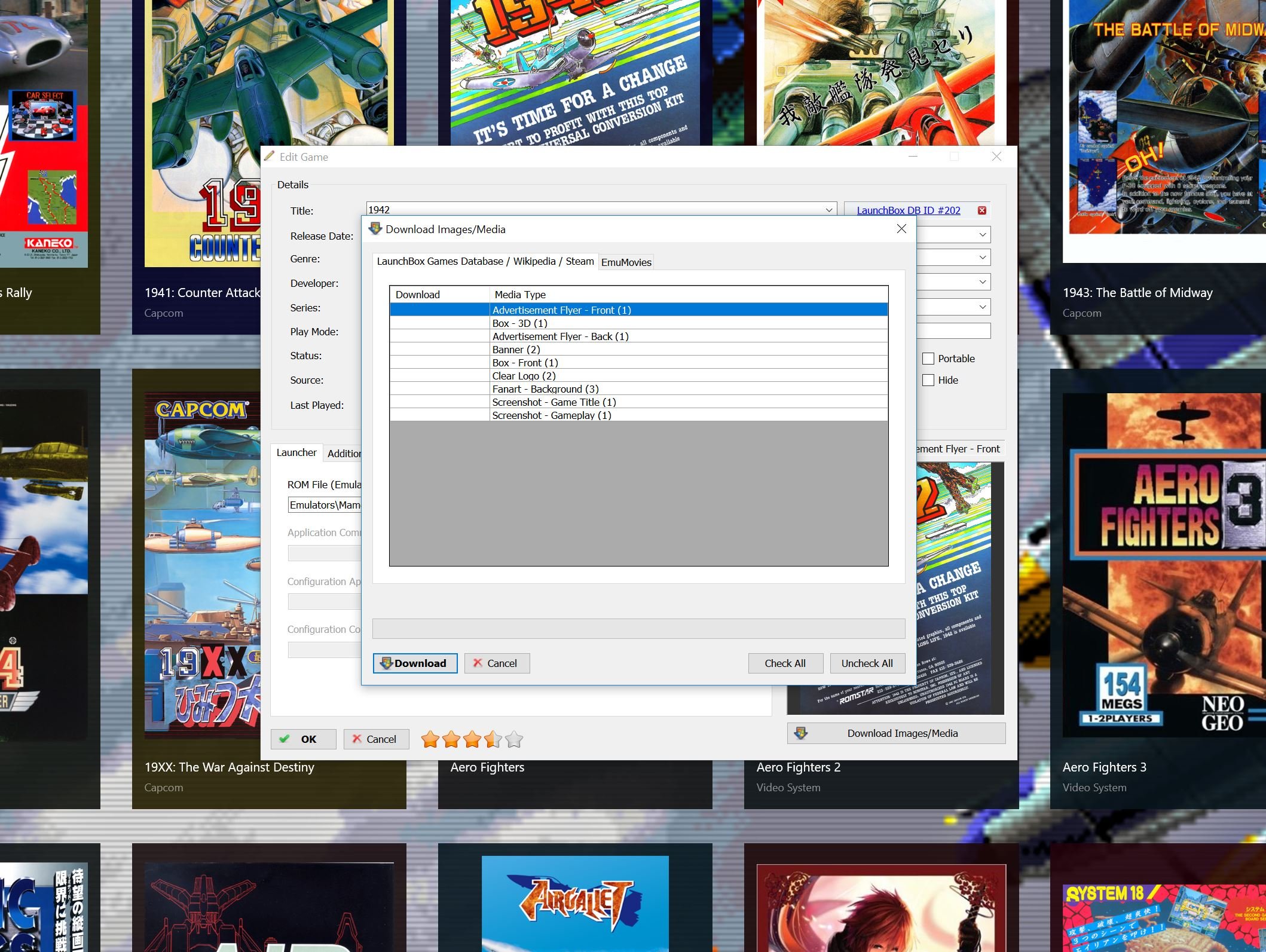This screenshot has height=952, width=1266.
Task: Tick download cell for Fanart - Background row
Action: tap(439, 388)
